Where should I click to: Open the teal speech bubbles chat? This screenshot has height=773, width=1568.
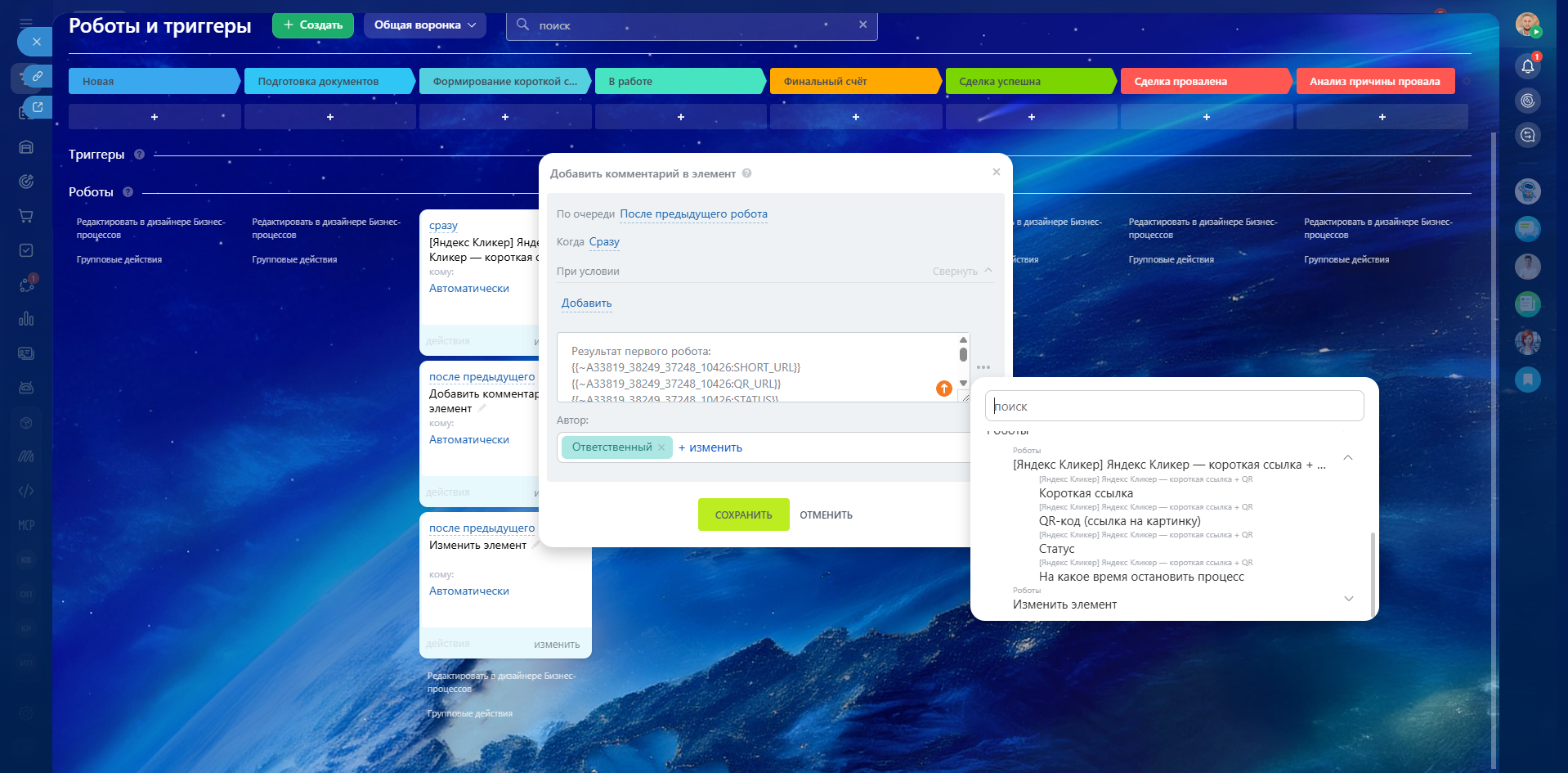coord(1527,229)
